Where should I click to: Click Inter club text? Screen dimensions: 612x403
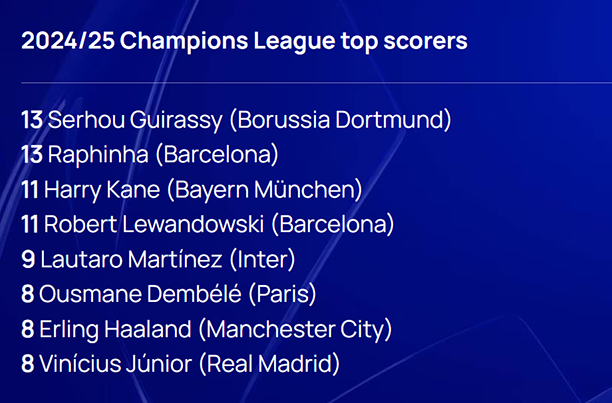pos(262,260)
